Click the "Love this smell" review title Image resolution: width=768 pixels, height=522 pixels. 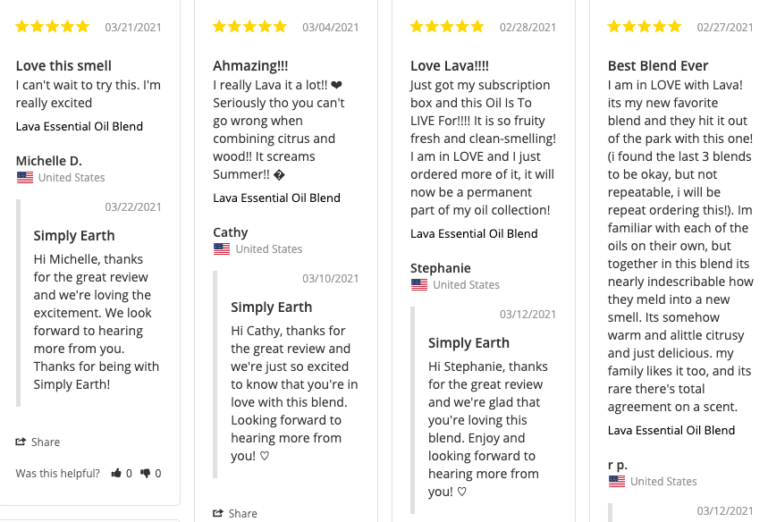click(63, 66)
